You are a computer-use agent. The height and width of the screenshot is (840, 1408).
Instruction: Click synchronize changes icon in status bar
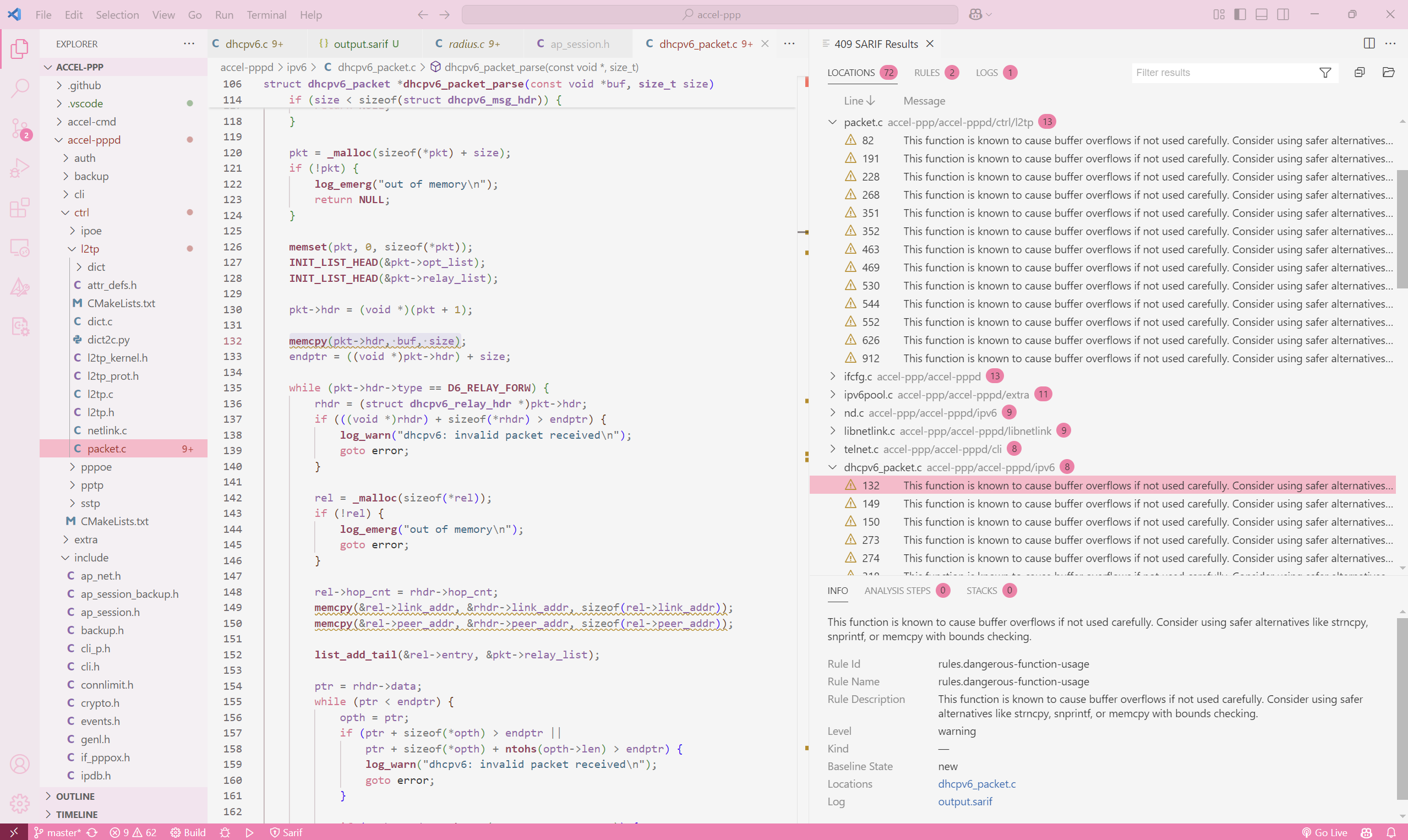pyautogui.click(x=92, y=832)
